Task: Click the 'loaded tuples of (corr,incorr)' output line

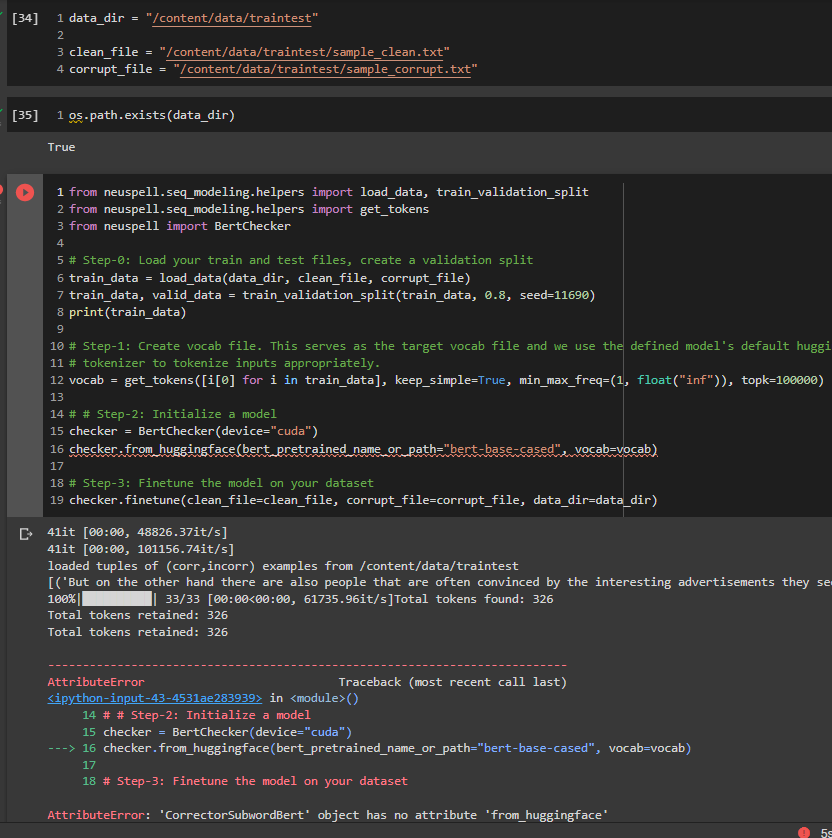Action: 283,566
